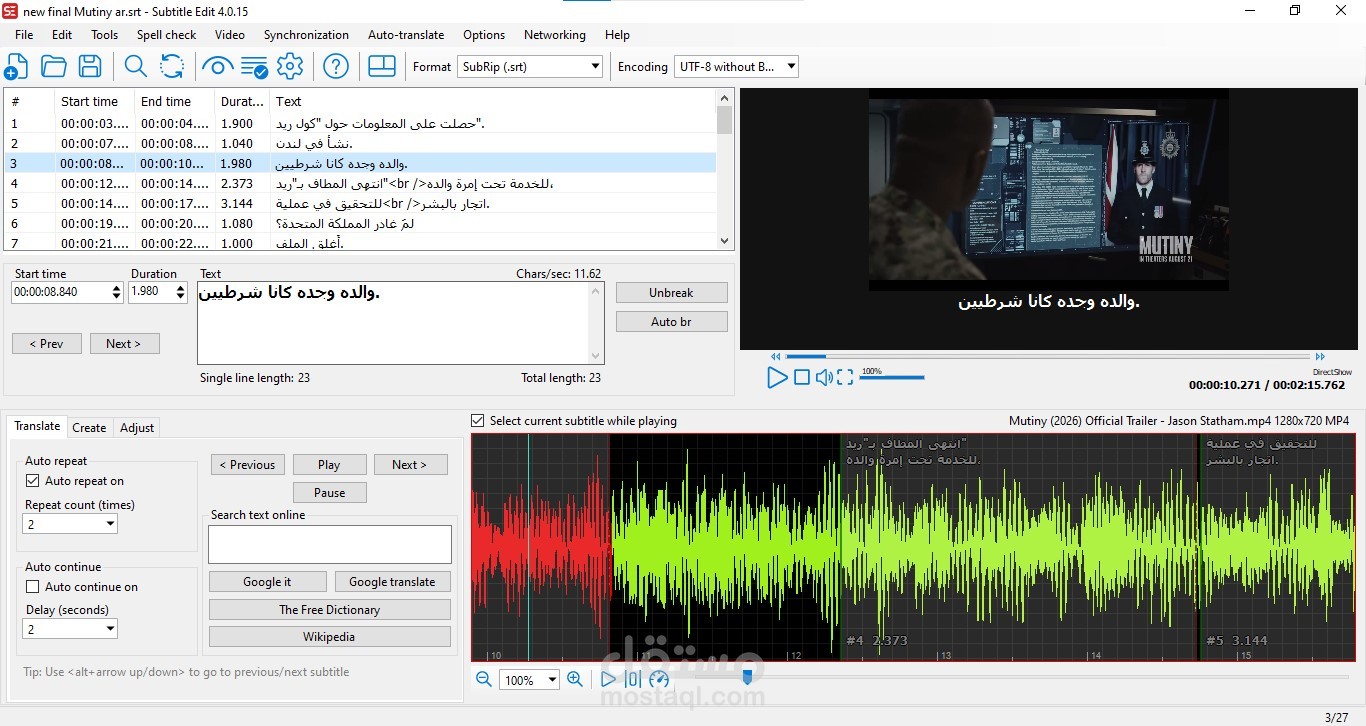Click the Pause button in Translate tab

tap(329, 493)
